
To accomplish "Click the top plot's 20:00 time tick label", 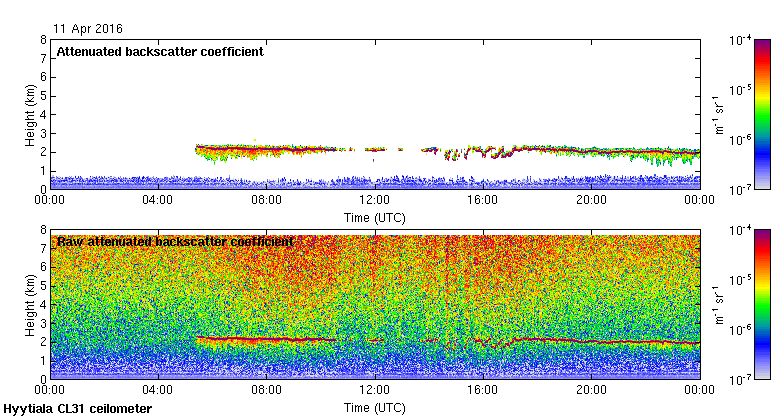I will point(591,200).
